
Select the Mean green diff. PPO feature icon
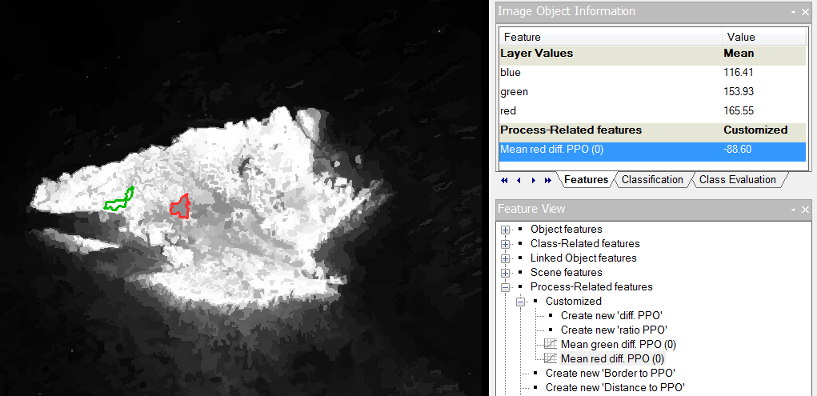[x=550, y=344]
